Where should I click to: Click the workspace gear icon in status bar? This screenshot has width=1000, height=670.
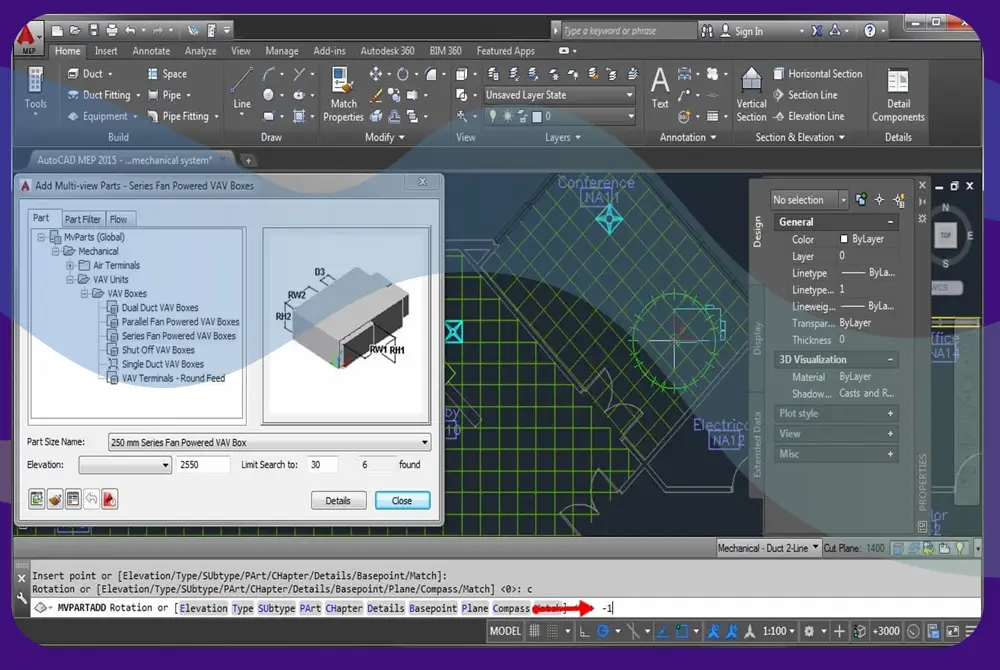click(x=809, y=631)
